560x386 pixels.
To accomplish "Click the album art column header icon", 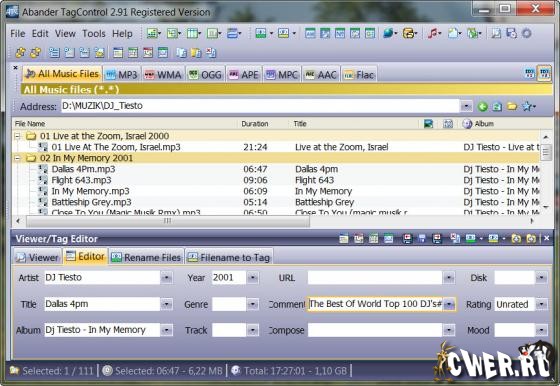I will point(428,124).
